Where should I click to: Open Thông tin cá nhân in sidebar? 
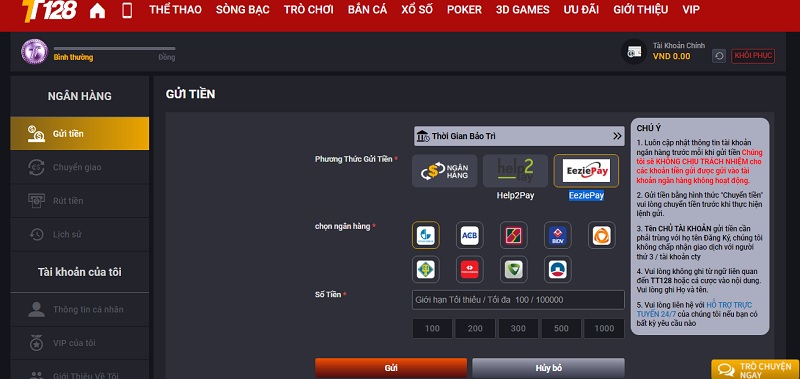click(x=80, y=309)
